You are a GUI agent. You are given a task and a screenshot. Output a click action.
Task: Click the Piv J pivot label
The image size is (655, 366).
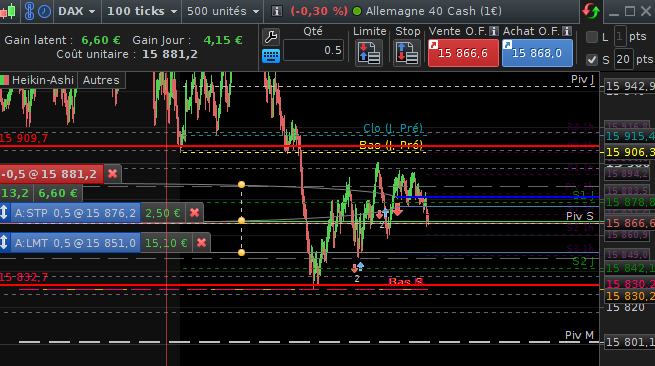pyautogui.click(x=582, y=79)
